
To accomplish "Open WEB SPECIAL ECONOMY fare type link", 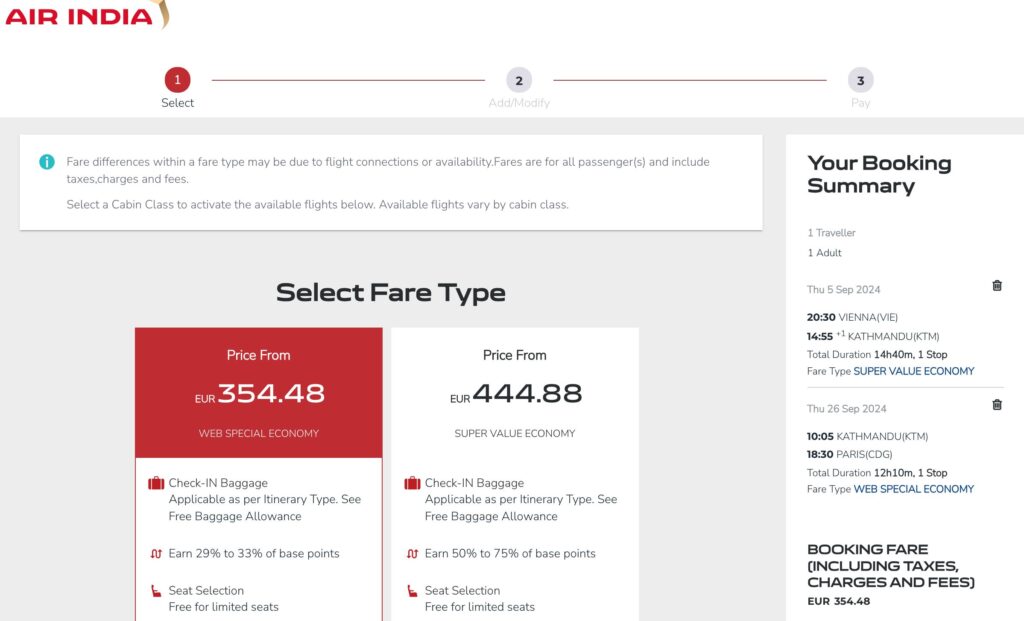I will click(913, 489).
